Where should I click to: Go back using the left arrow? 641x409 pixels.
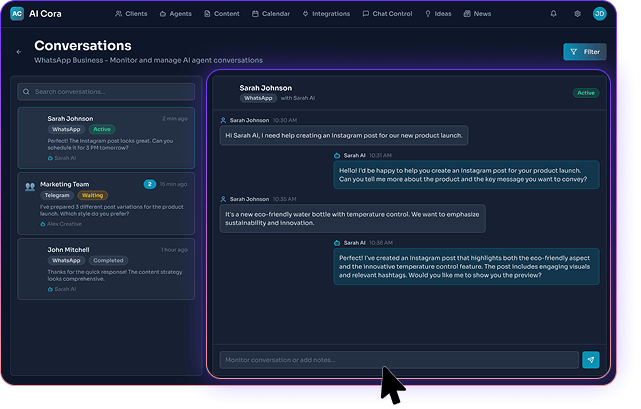pos(19,51)
